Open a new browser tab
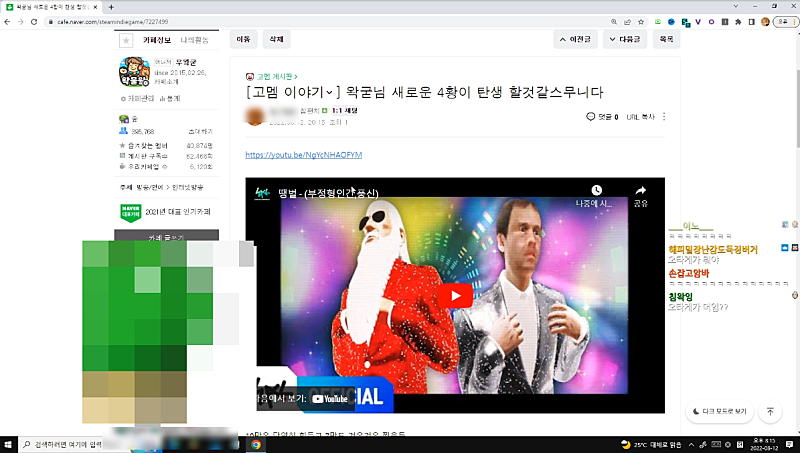The image size is (800, 453). 111,7
